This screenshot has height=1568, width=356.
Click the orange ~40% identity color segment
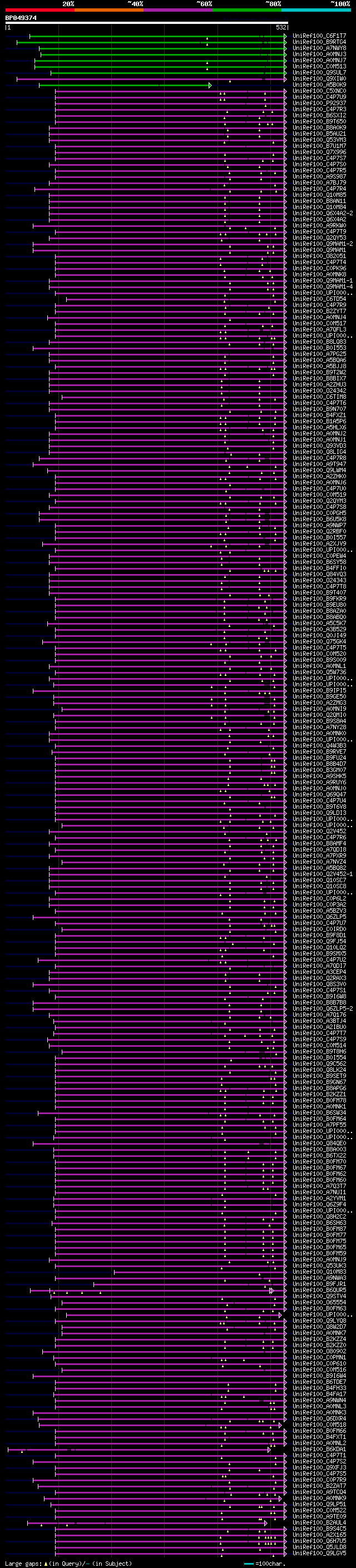tap(109, 10)
